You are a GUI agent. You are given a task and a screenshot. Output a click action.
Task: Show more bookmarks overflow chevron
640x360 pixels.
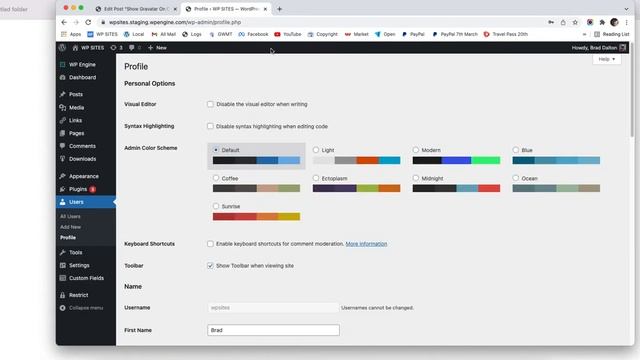[584, 35]
